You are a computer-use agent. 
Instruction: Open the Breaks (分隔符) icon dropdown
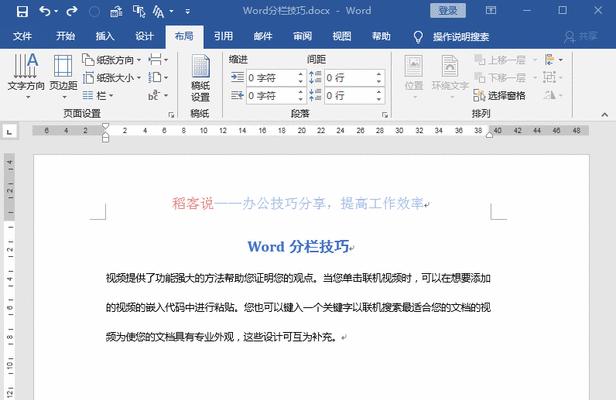158,60
